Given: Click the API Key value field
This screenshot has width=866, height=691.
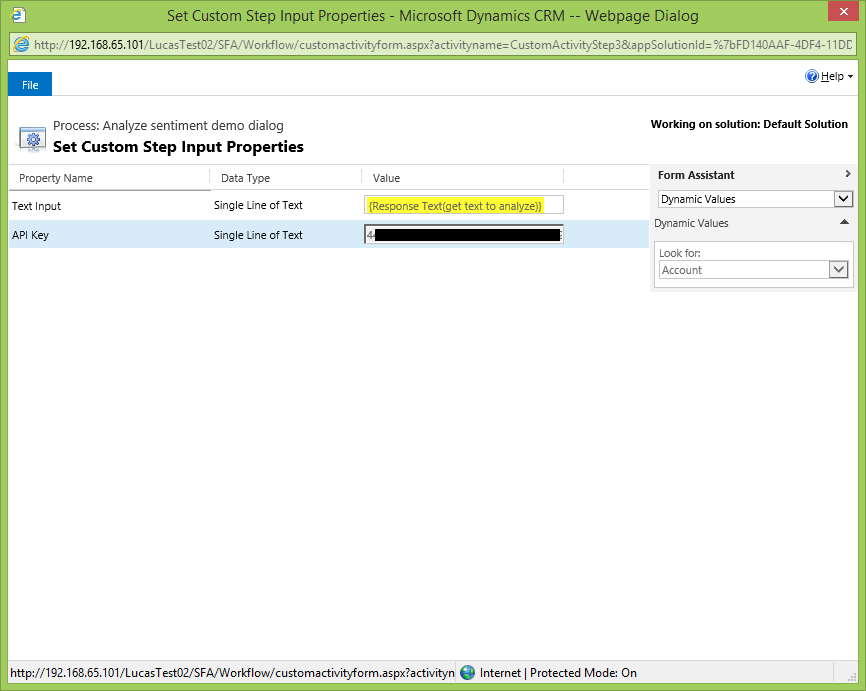Looking at the screenshot, I should click(463, 234).
